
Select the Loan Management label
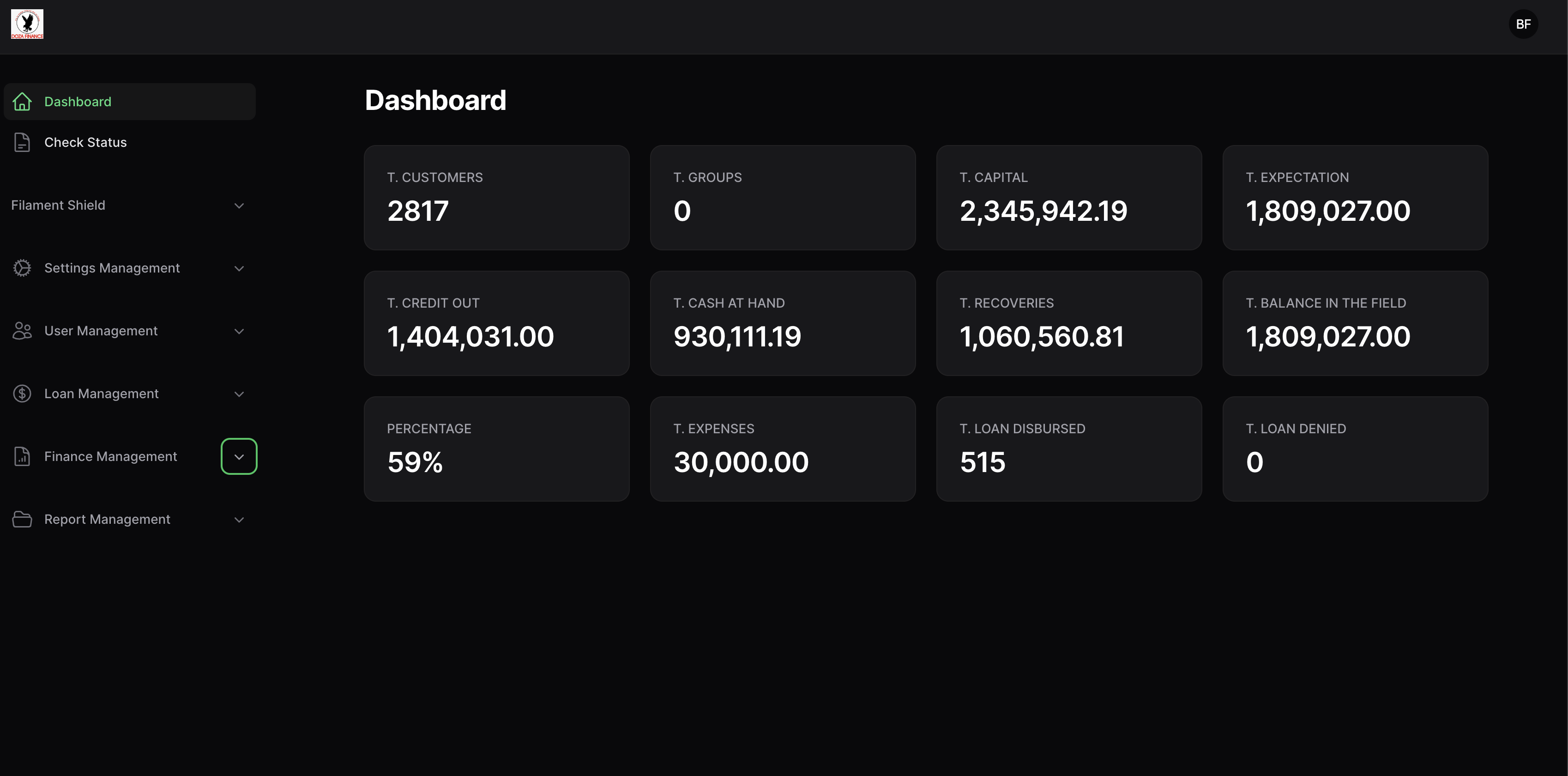101,394
